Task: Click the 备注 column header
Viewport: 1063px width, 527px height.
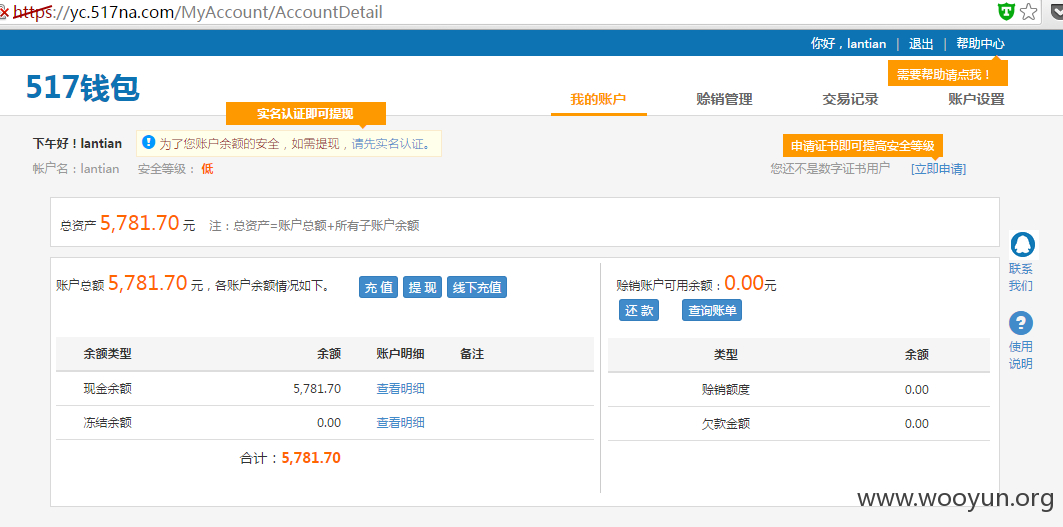Action: point(472,354)
